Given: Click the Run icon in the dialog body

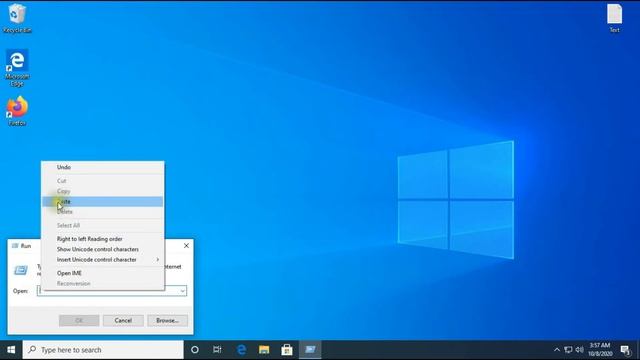Looking at the screenshot, I should 20,270.
